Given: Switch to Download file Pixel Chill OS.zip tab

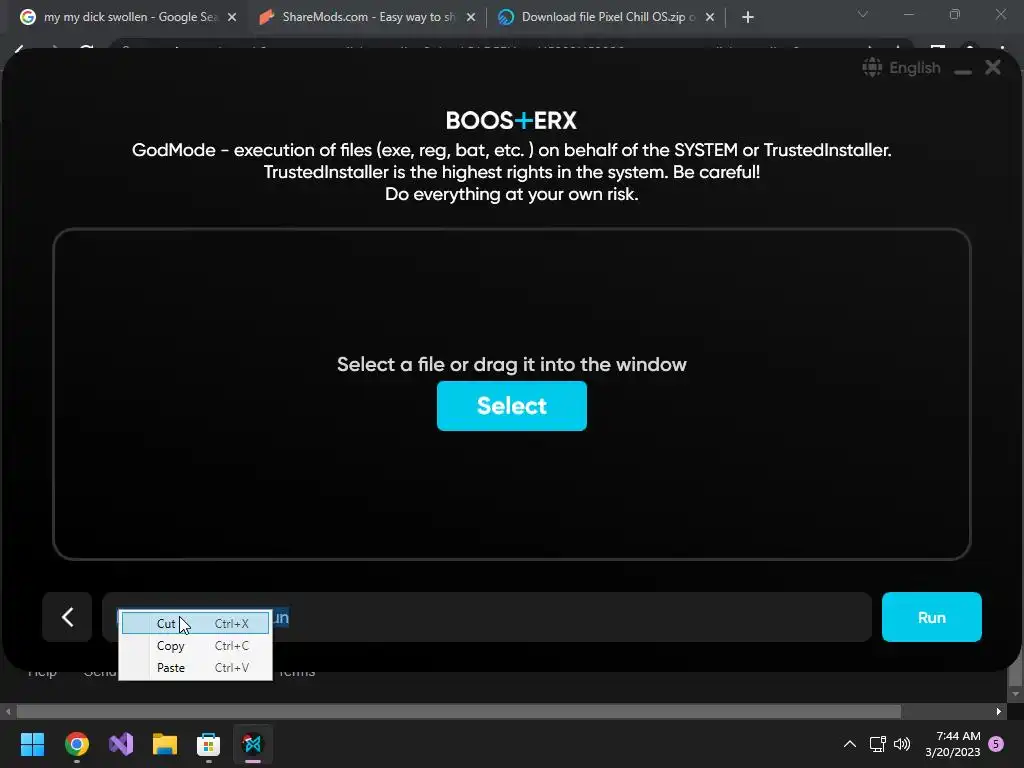Looking at the screenshot, I should 606,17.
